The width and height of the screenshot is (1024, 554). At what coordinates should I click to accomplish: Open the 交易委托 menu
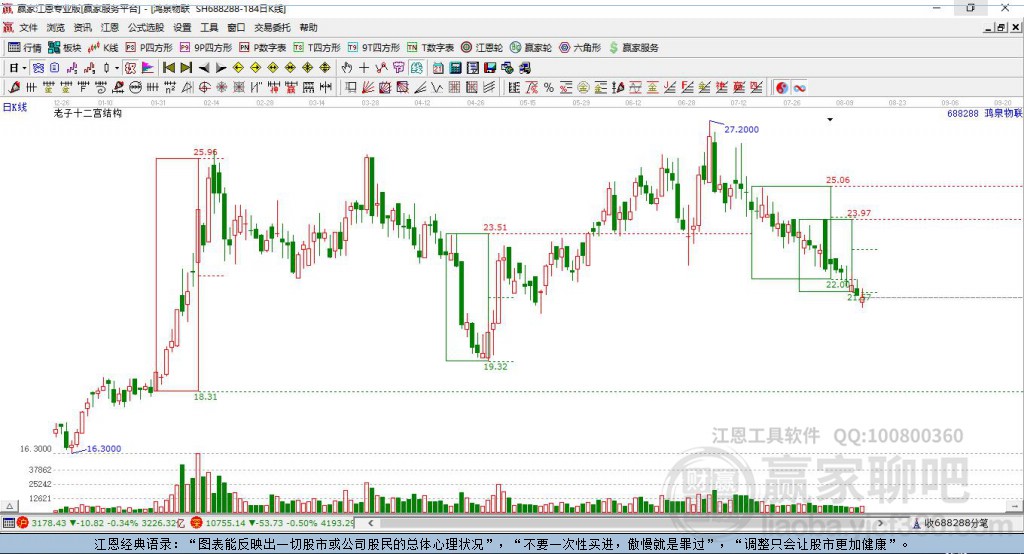point(272,27)
